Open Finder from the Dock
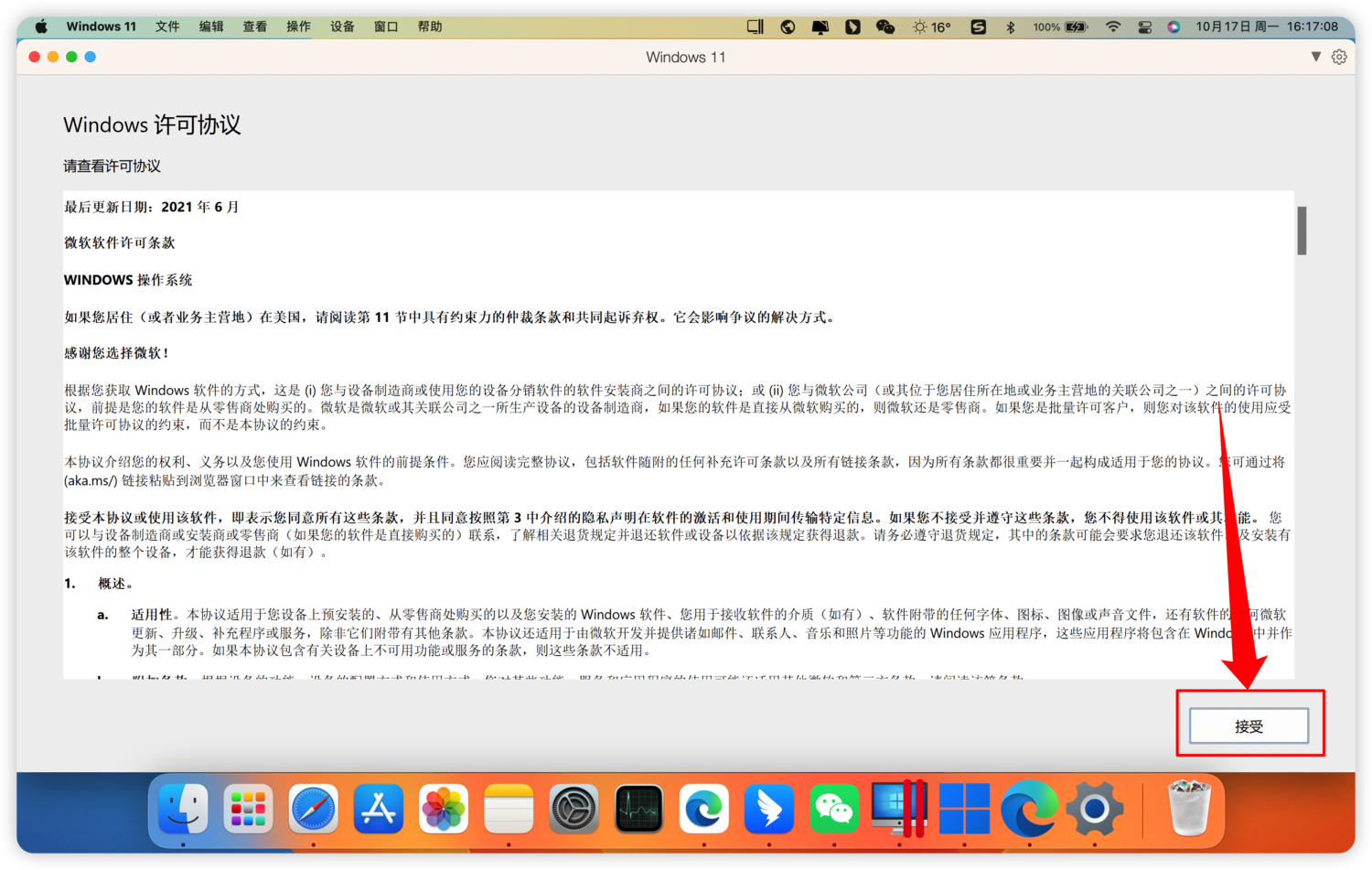This screenshot has width=1372, height=870. pos(183,809)
